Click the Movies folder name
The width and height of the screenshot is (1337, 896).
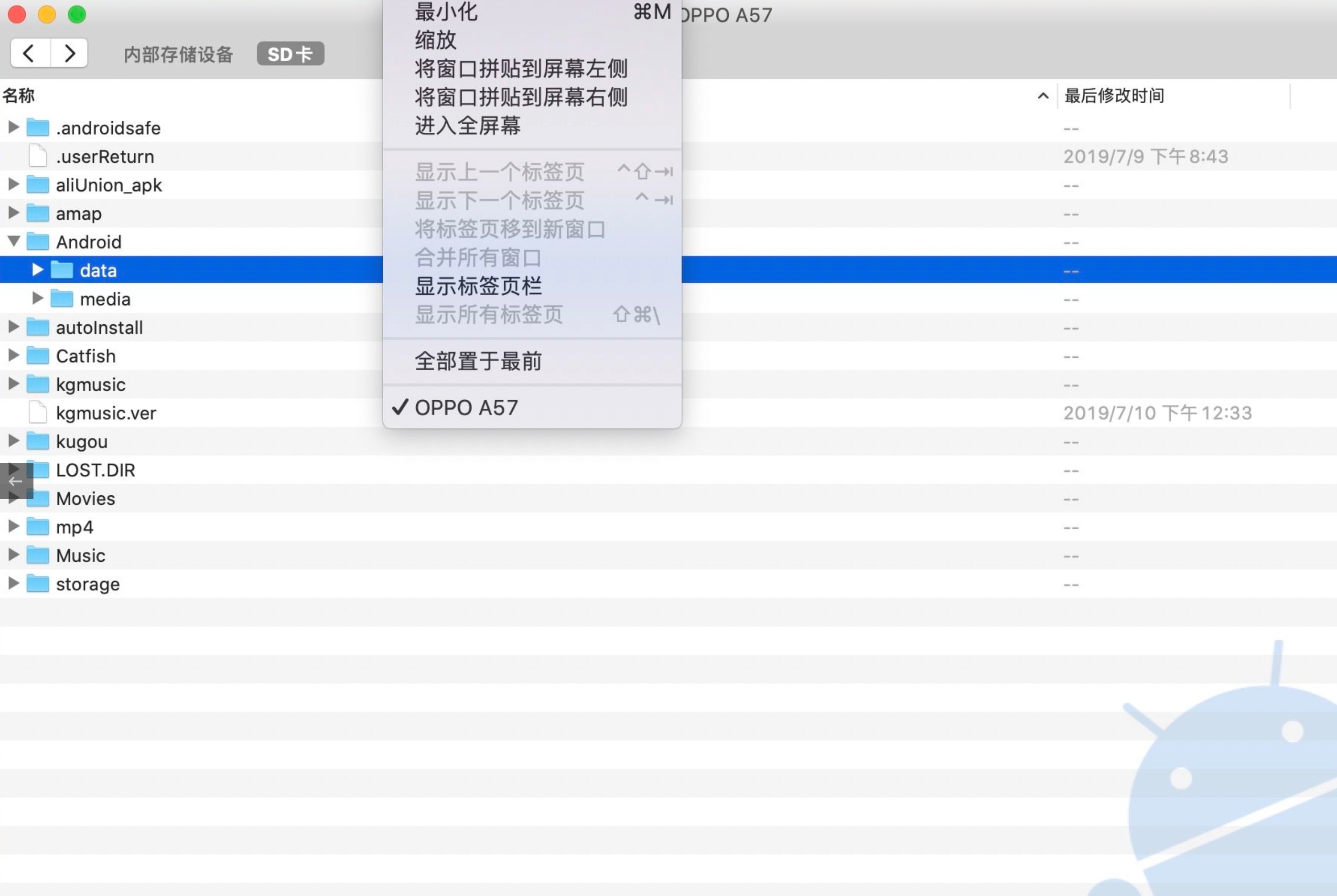86,498
